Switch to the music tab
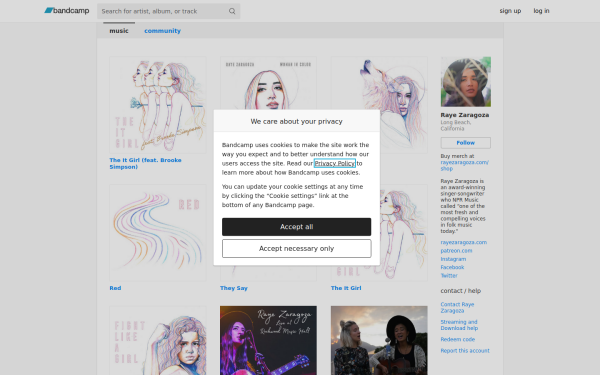The image size is (600, 375). click(x=119, y=31)
